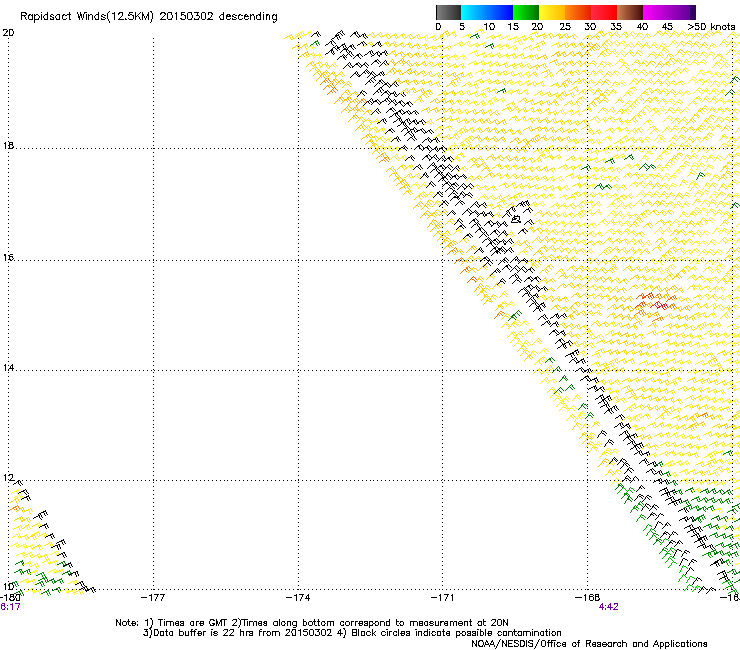The height and width of the screenshot is (650, 740).
Task: Click the latitude label '12' on the left axis
Action: click(8, 478)
